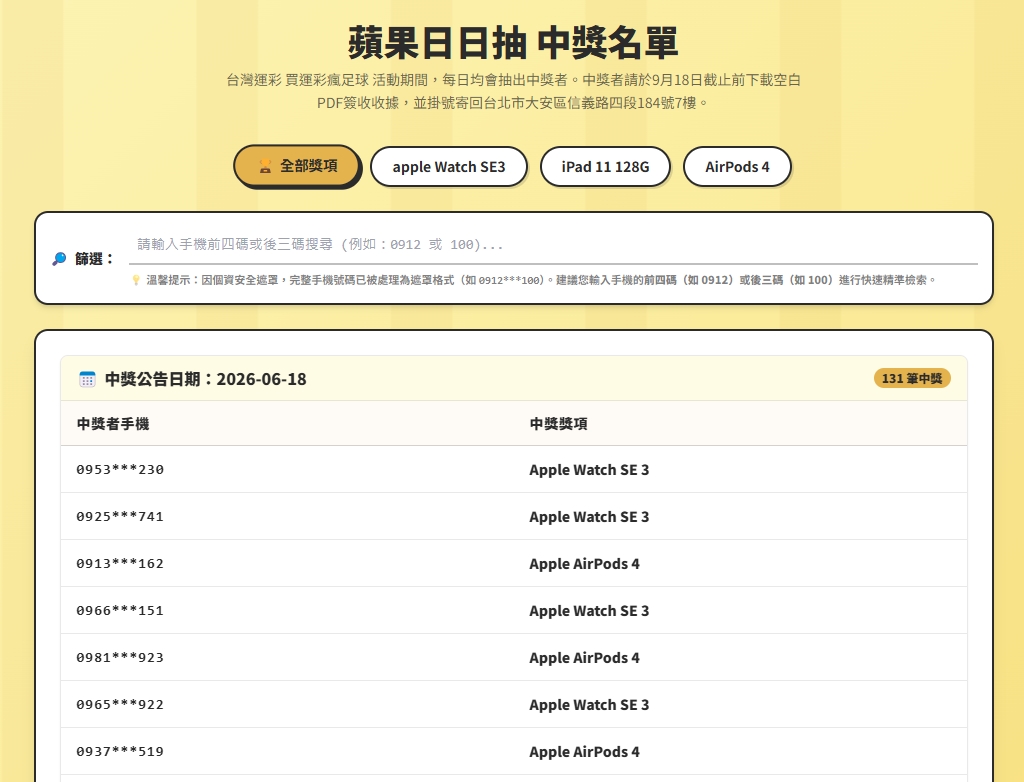Image resolution: width=1024 pixels, height=782 pixels.
Task: Filter by apple Watch SE3 prize
Action: coord(449,167)
